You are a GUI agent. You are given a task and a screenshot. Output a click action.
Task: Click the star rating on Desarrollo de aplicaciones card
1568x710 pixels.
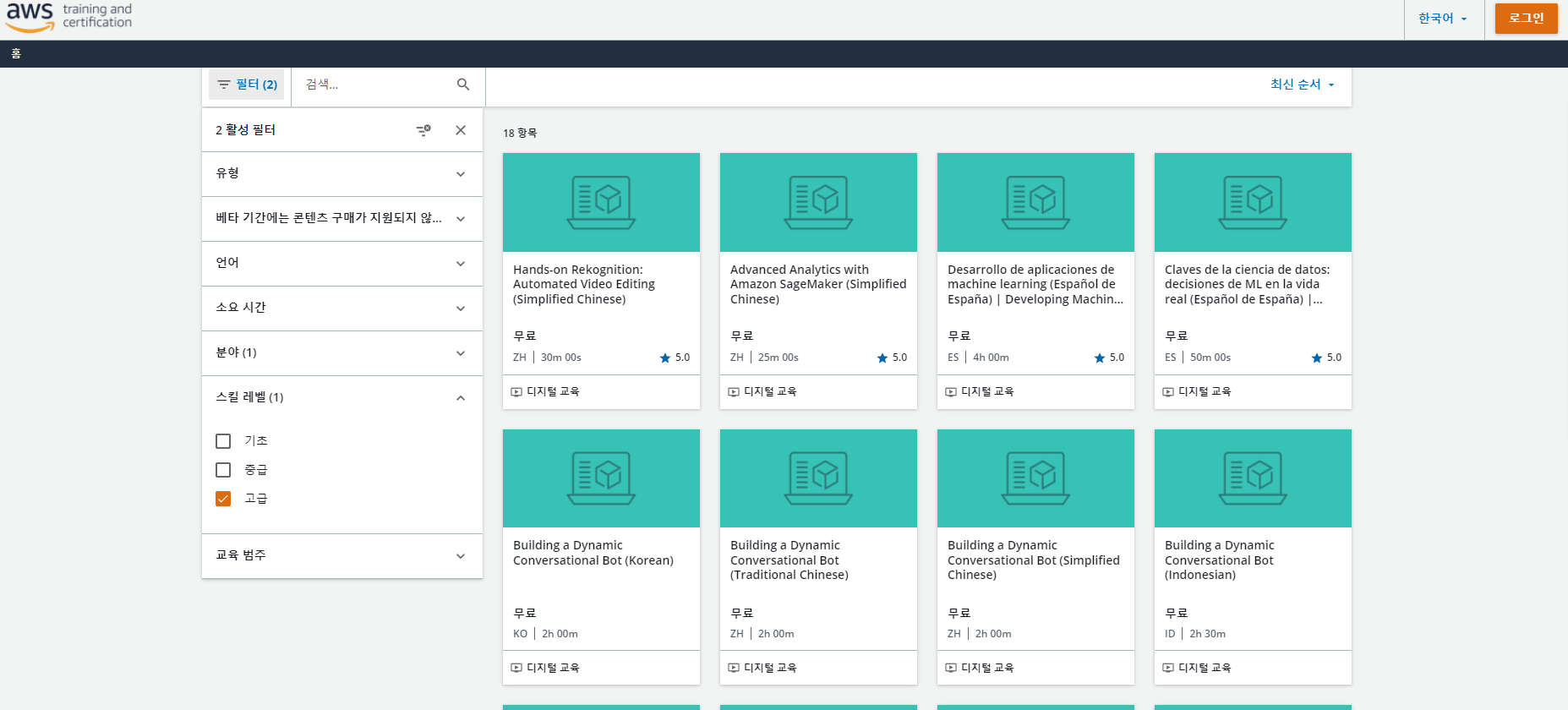[x=1109, y=358]
